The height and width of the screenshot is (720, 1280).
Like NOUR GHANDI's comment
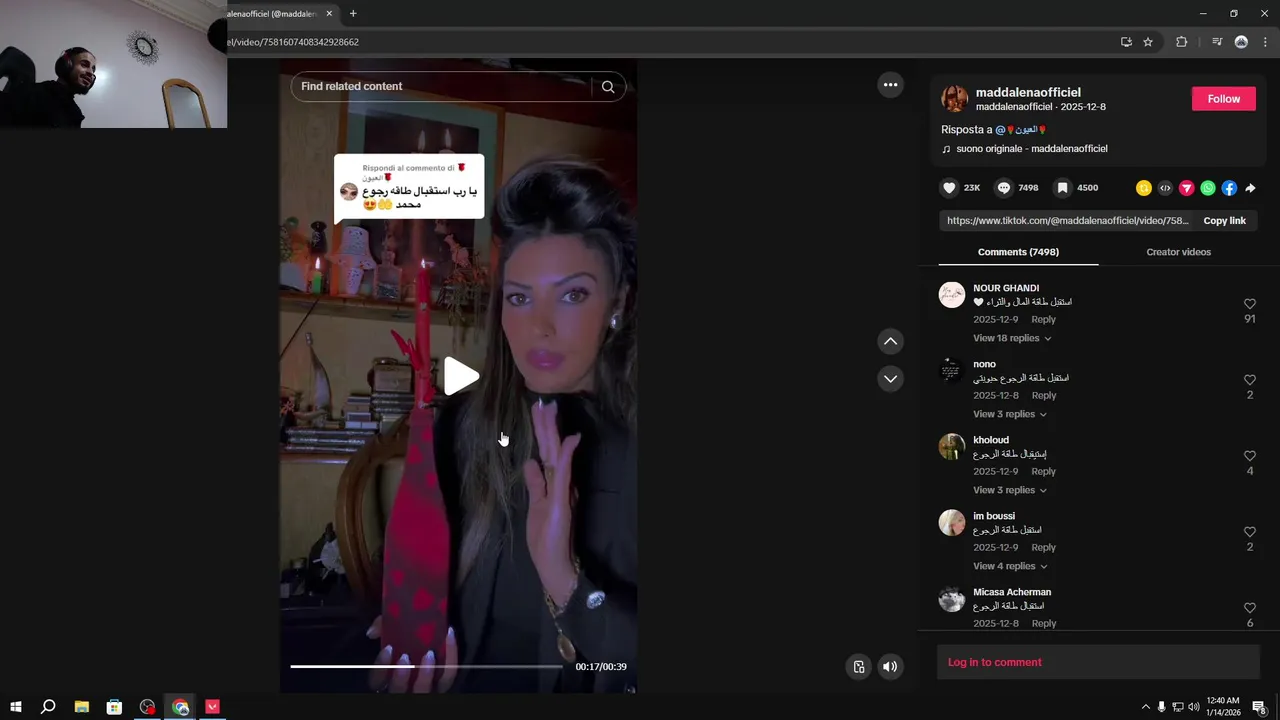coord(1250,304)
